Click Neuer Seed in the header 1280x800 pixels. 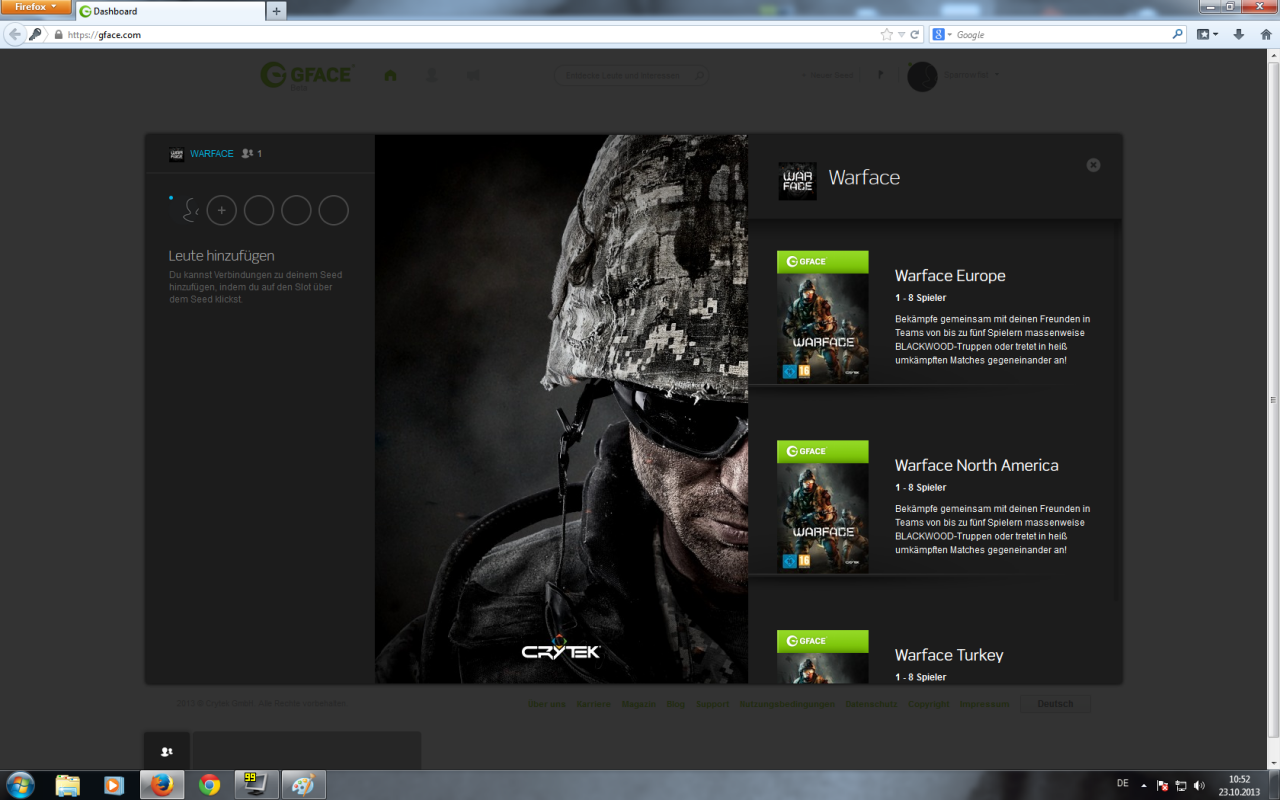point(827,75)
